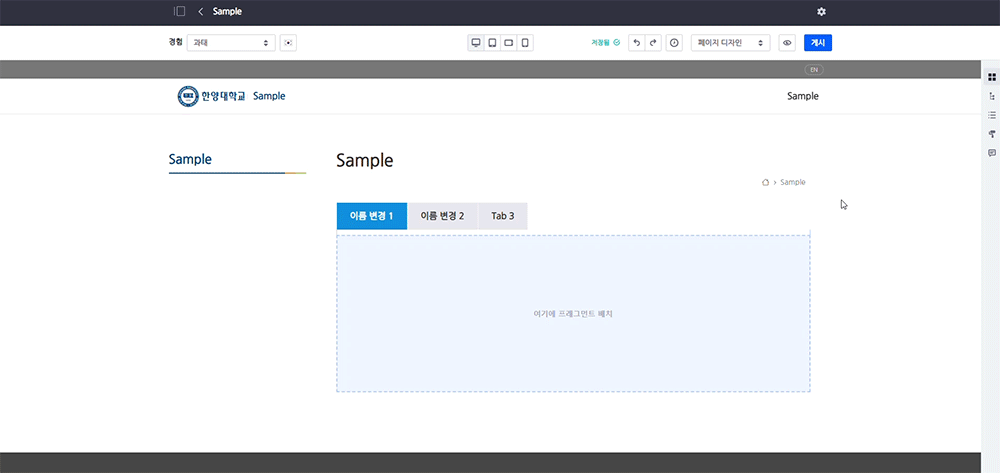Toggle preview with the eye icon

(x=787, y=43)
